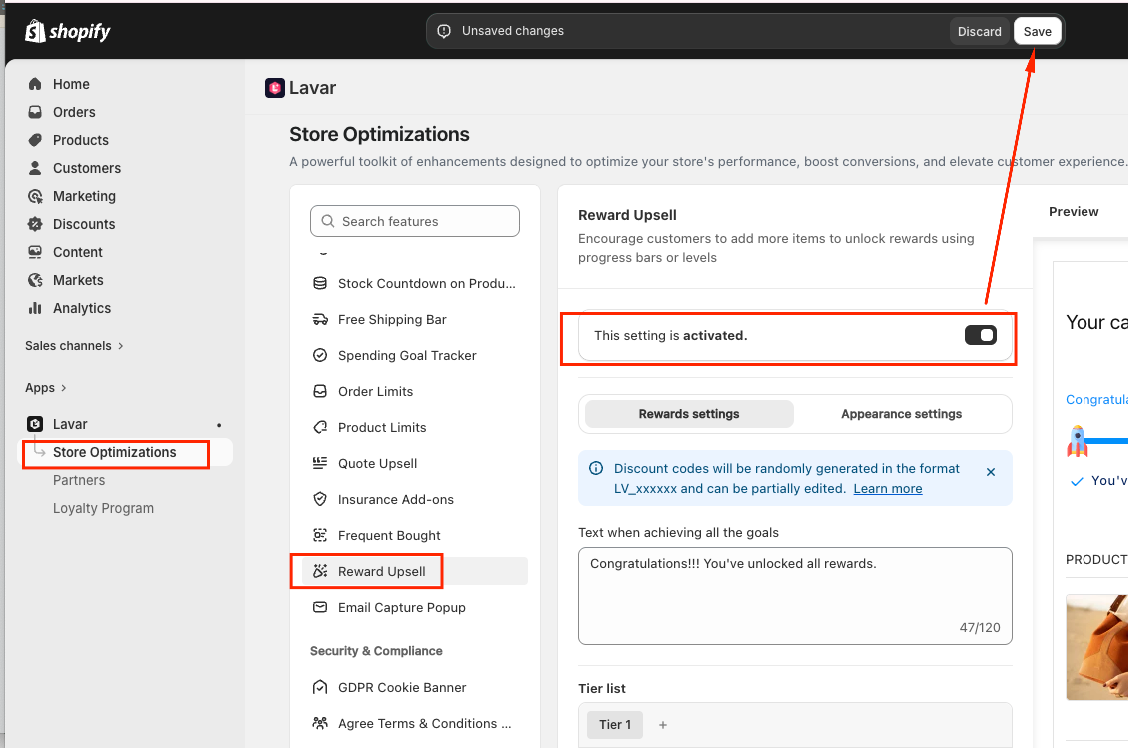1128x748 pixels.
Task: Toggle the Reward Upsell activation switch
Action: click(x=981, y=335)
